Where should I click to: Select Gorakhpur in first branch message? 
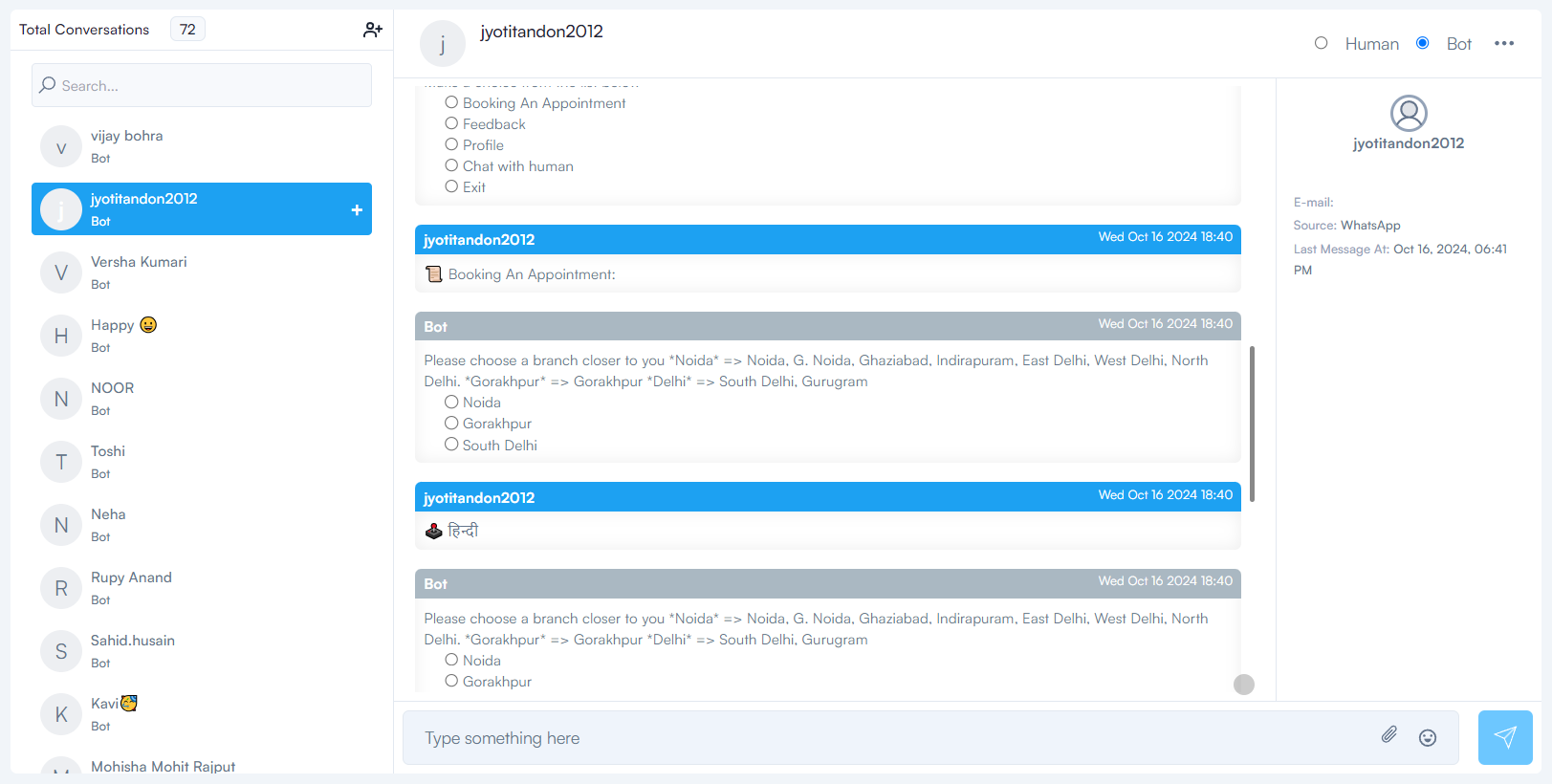pos(451,423)
